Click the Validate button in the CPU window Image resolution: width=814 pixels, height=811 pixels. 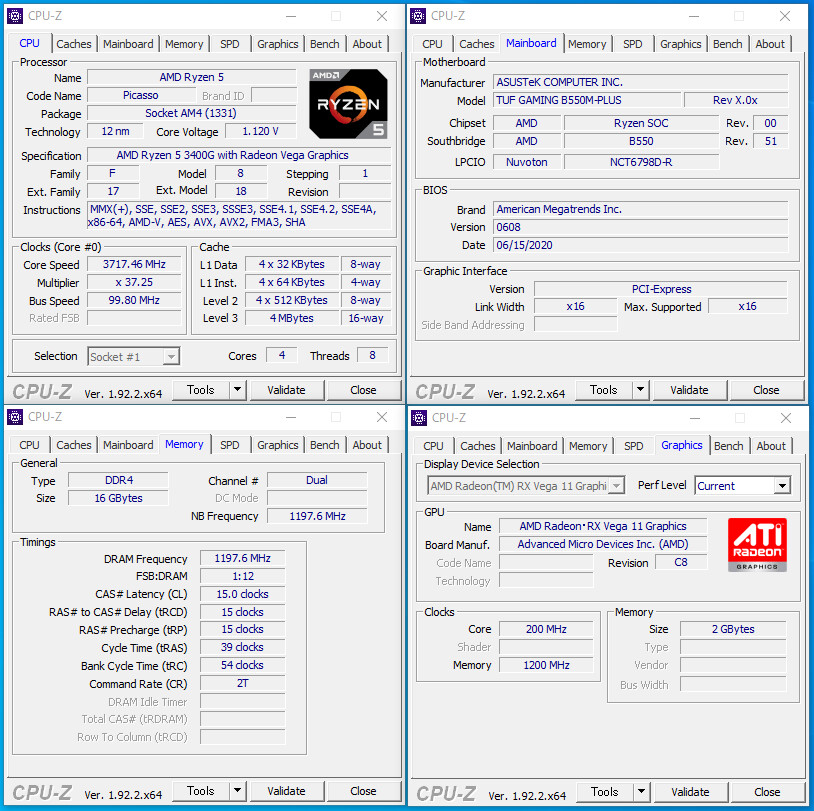[287, 390]
